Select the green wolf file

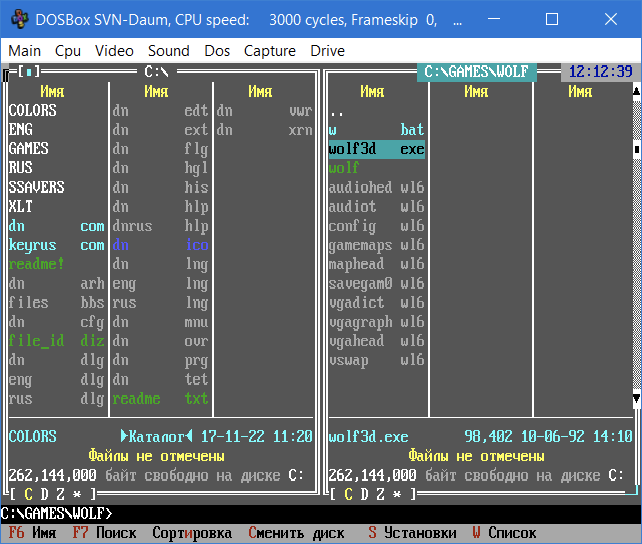click(377, 168)
